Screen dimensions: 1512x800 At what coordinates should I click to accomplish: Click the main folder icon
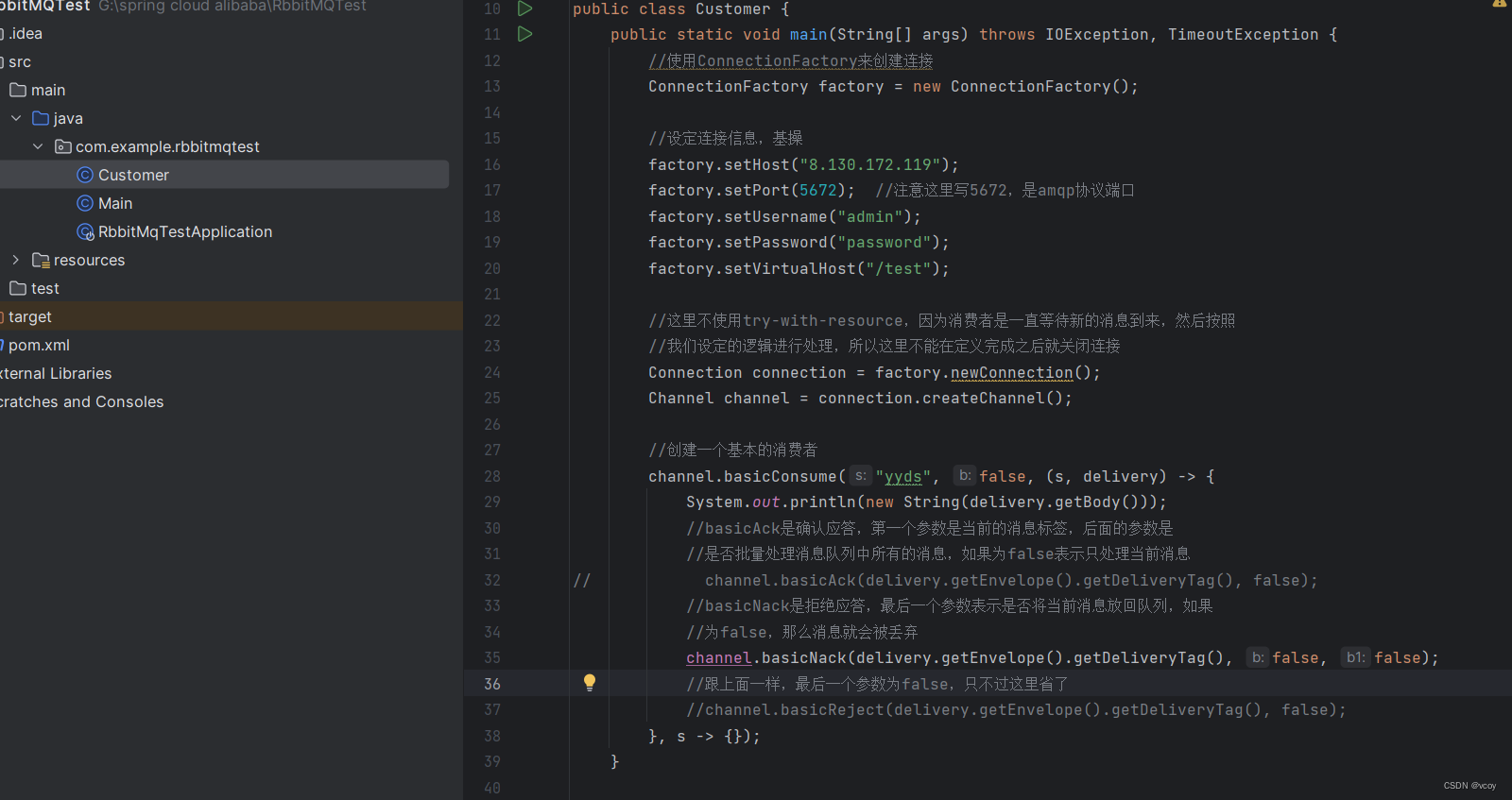pyautogui.click(x=18, y=90)
